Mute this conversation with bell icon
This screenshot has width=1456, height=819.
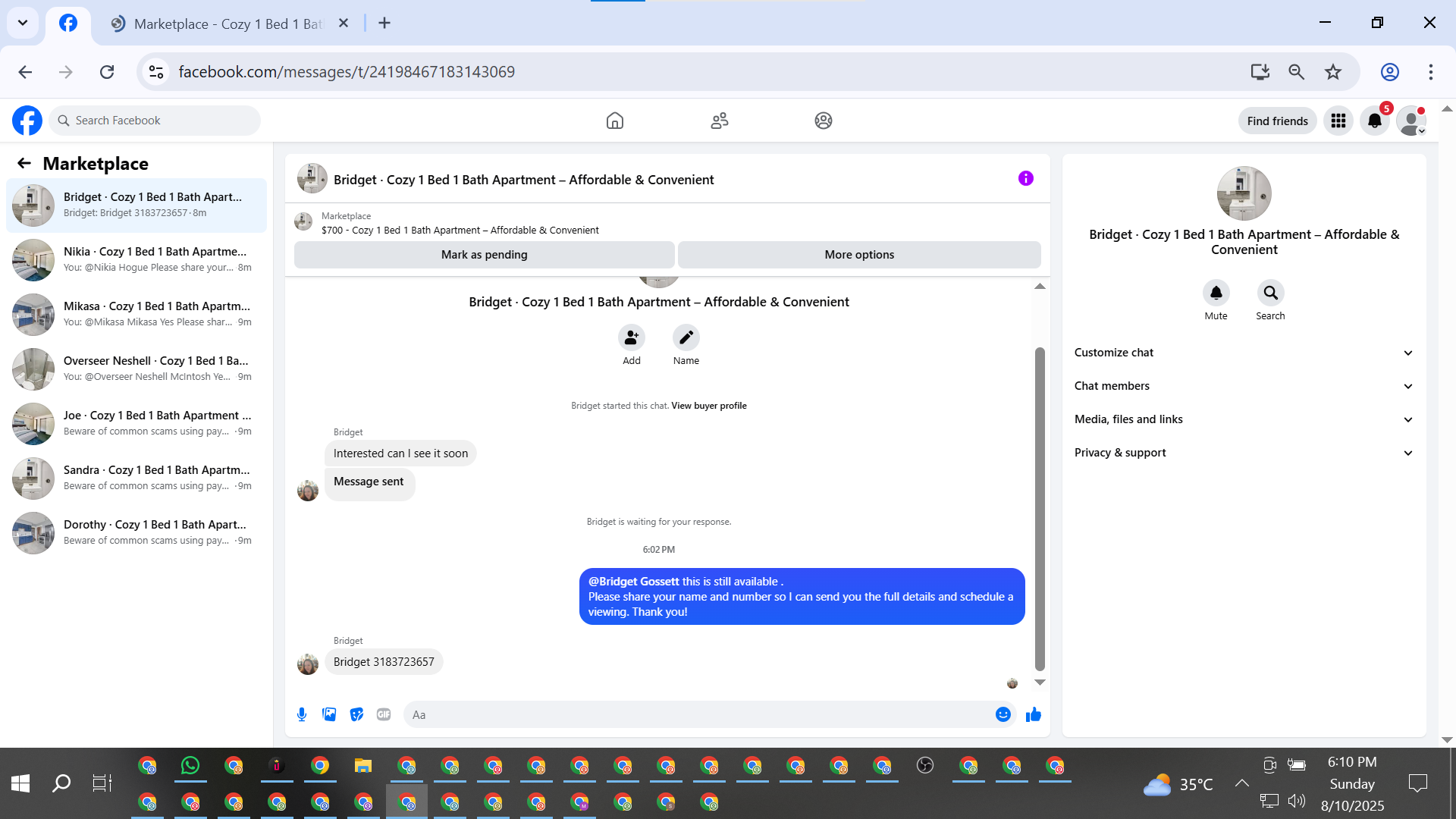click(x=1216, y=293)
